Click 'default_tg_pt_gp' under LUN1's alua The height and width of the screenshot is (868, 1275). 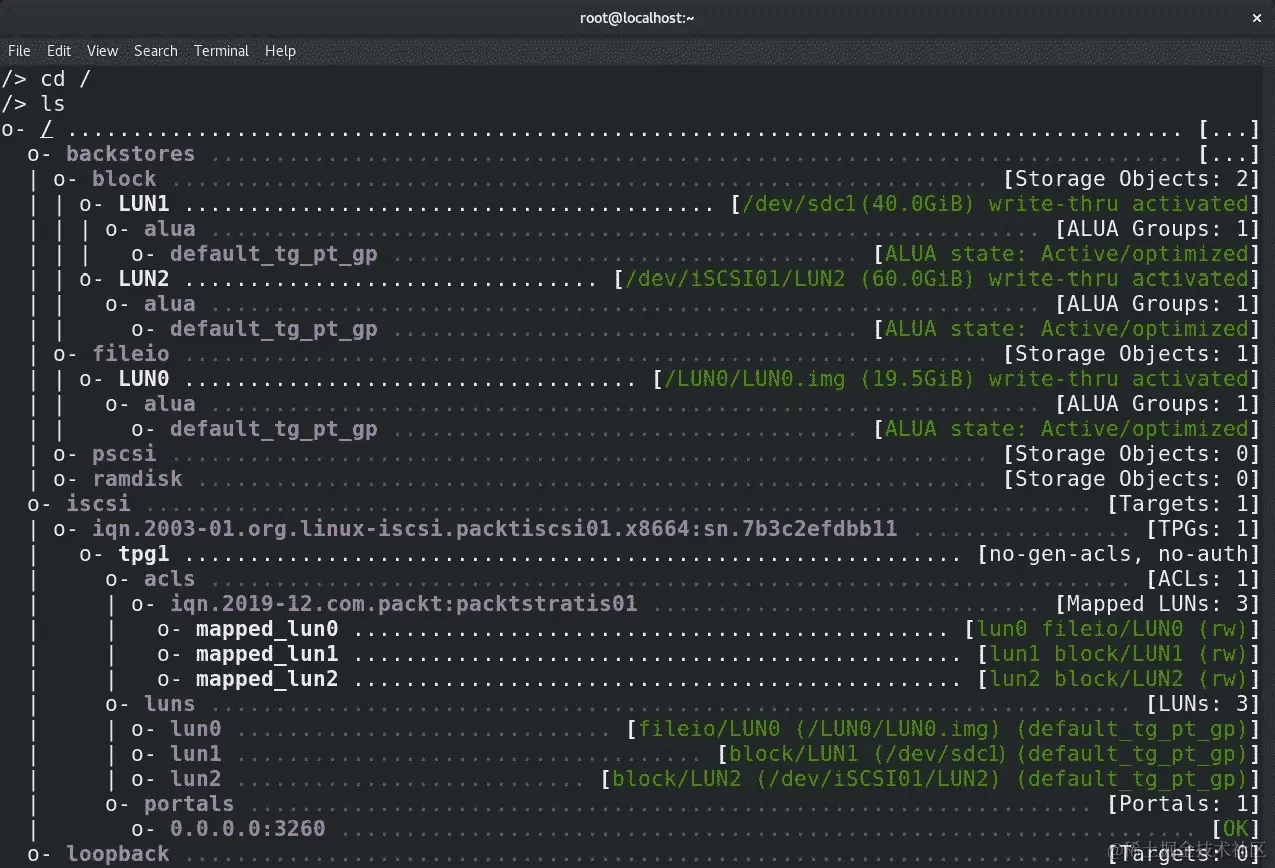pos(274,254)
